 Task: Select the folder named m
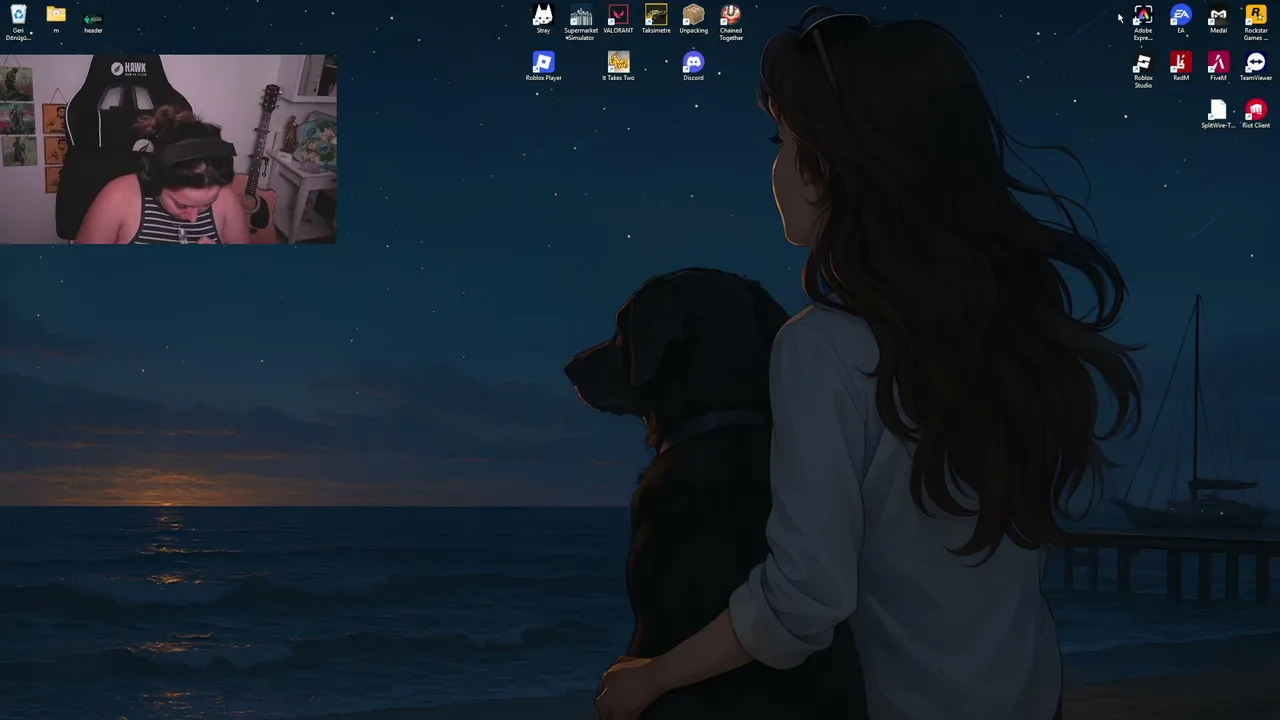tap(56, 19)
